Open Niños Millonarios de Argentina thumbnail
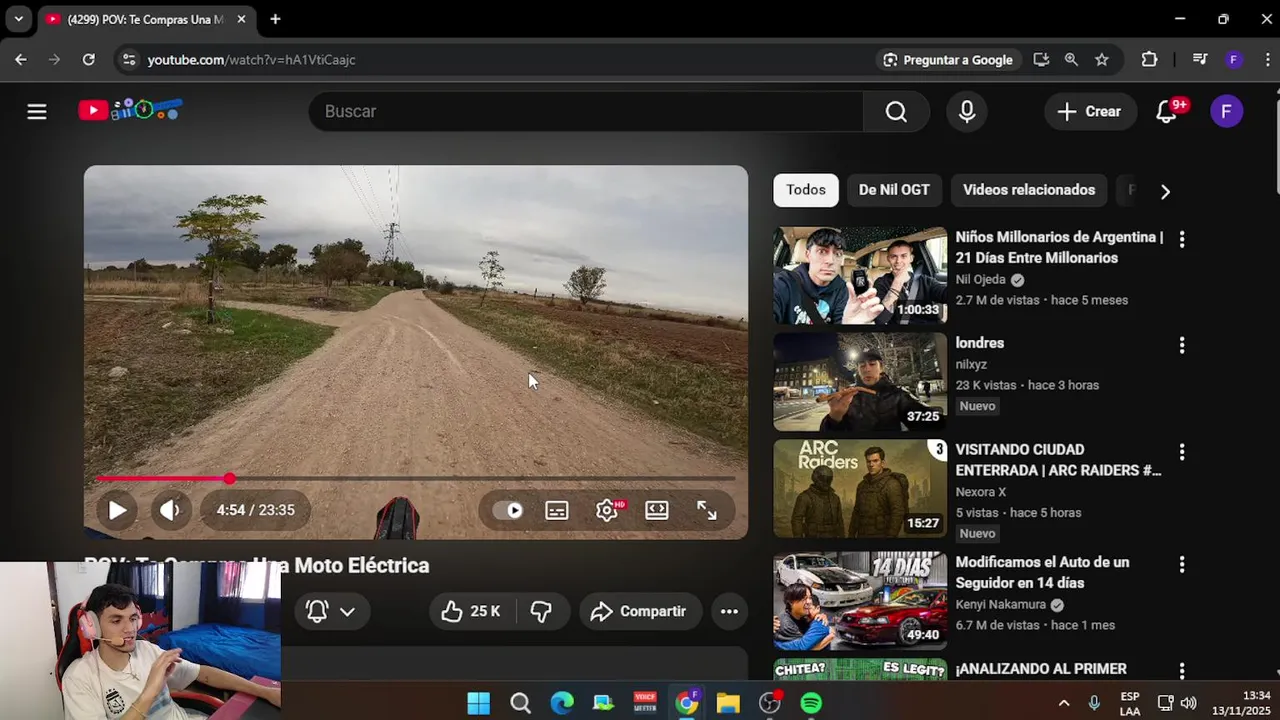Screen dimensions: 1280x720 (x=860, y=276)
